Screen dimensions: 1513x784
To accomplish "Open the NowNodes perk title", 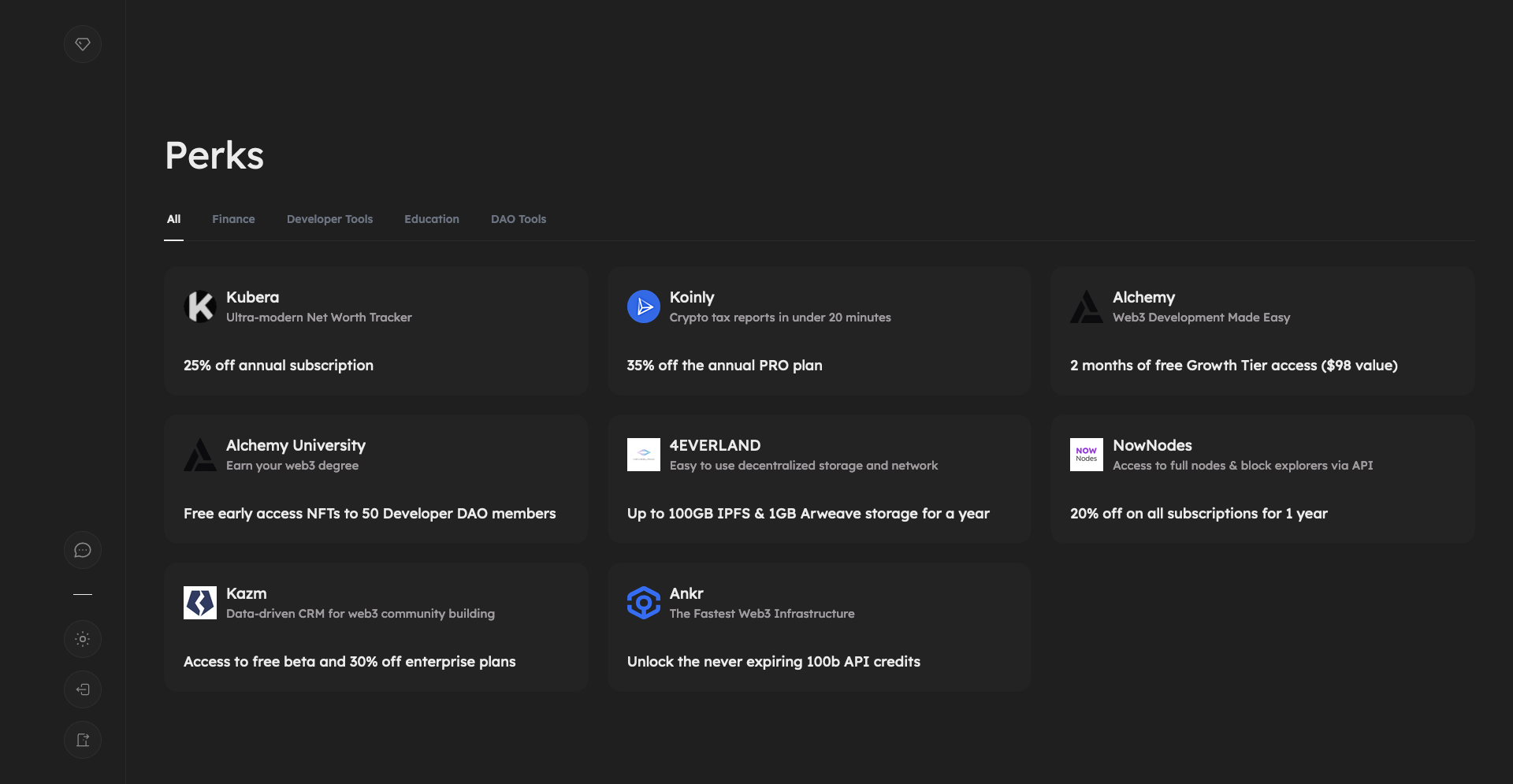I will pyautogui.click(x=1152, y=445).
